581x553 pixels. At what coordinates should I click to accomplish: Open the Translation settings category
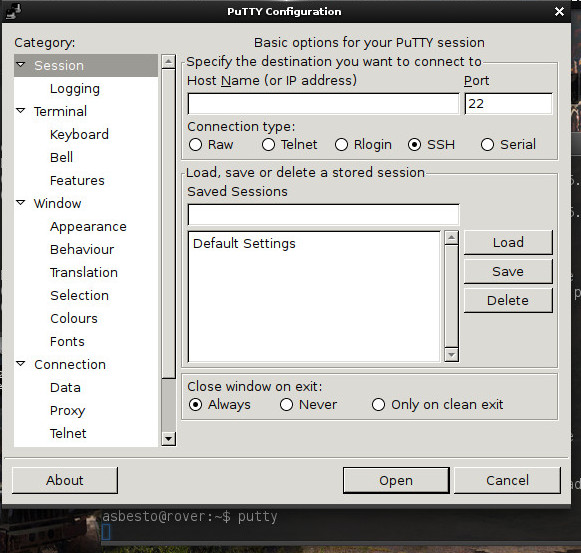(x=84, y=272)
